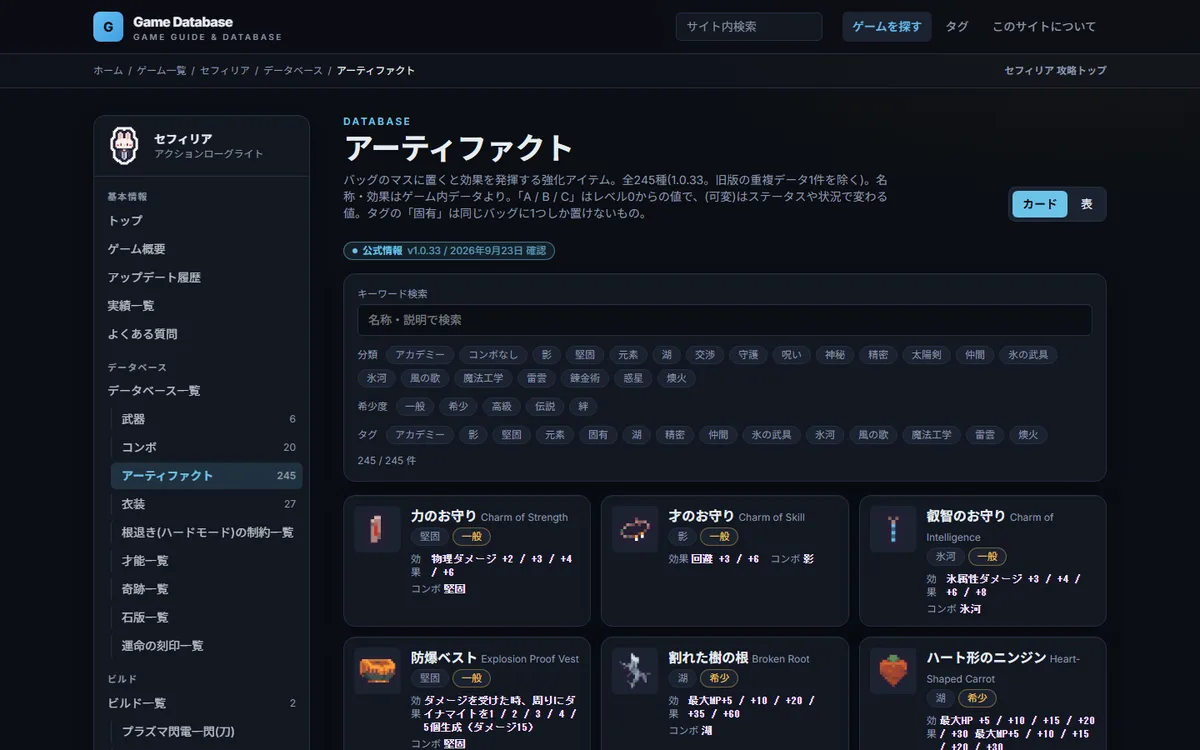1200x750 pixels.
Task: Switch to カード view
Action: point(1040,204)
